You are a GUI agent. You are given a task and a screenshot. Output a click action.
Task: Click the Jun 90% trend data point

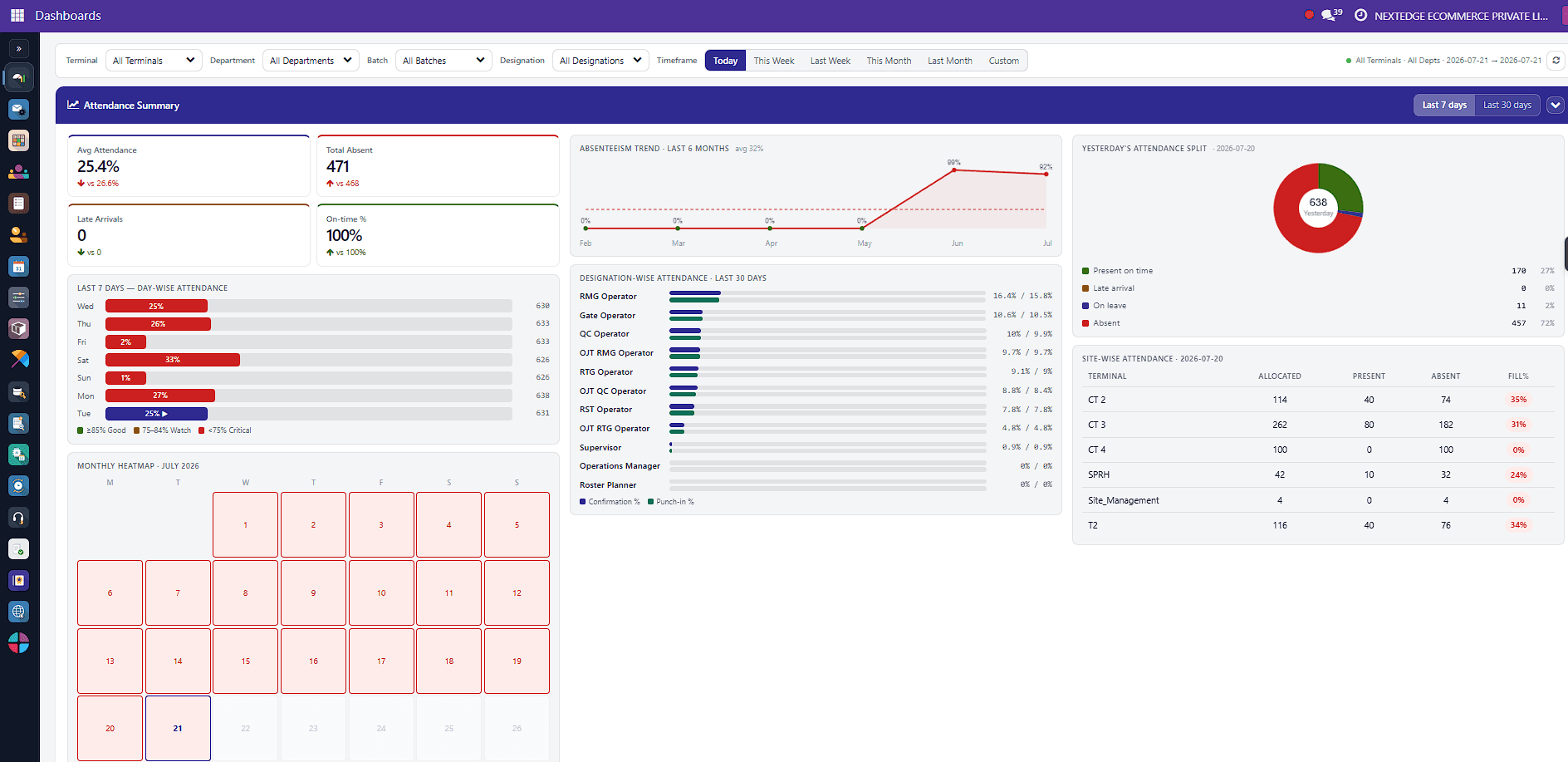click(x=954, y=170)
